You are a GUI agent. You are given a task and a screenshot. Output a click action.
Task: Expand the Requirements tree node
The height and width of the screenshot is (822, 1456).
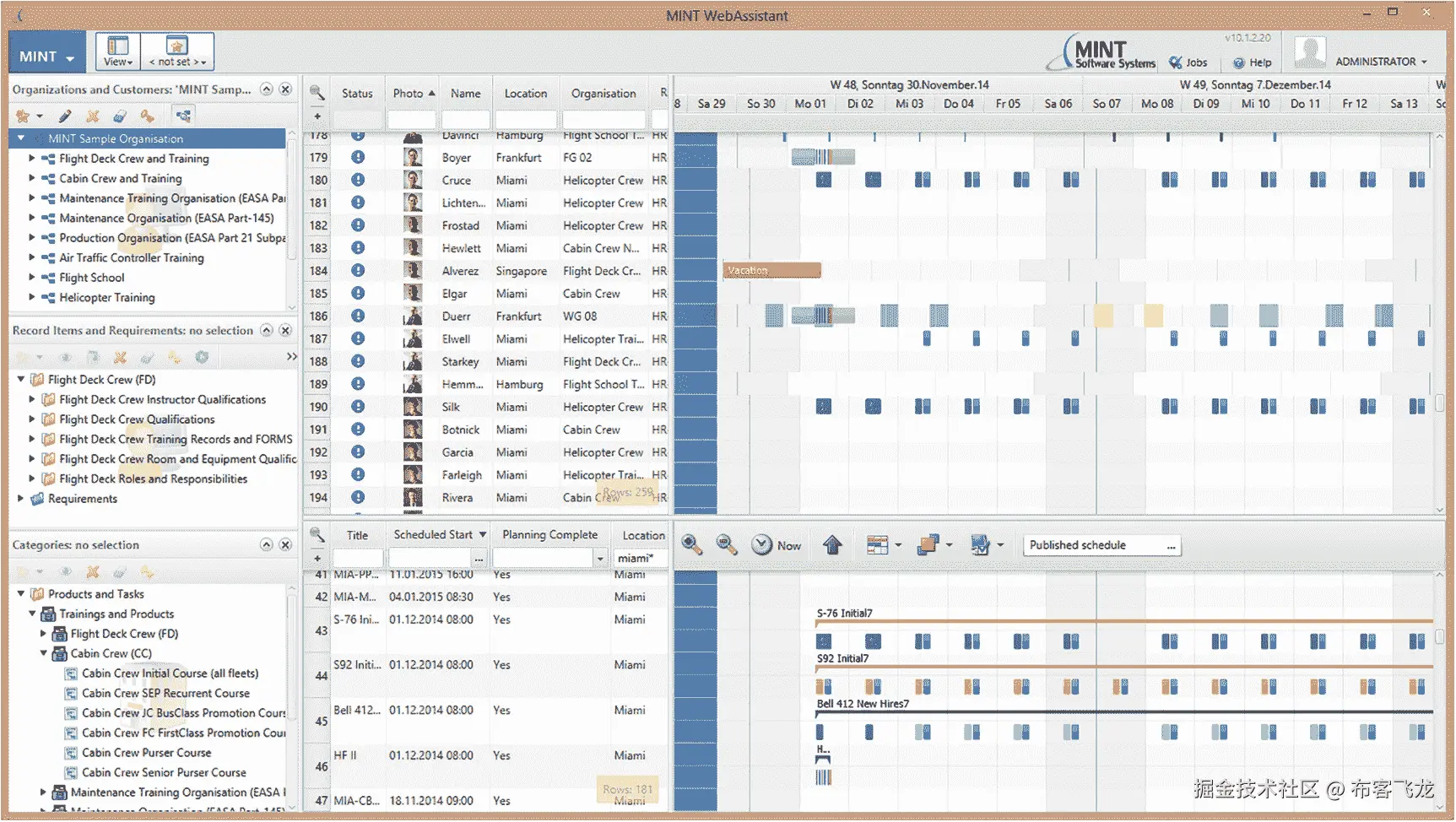point(21,498)
